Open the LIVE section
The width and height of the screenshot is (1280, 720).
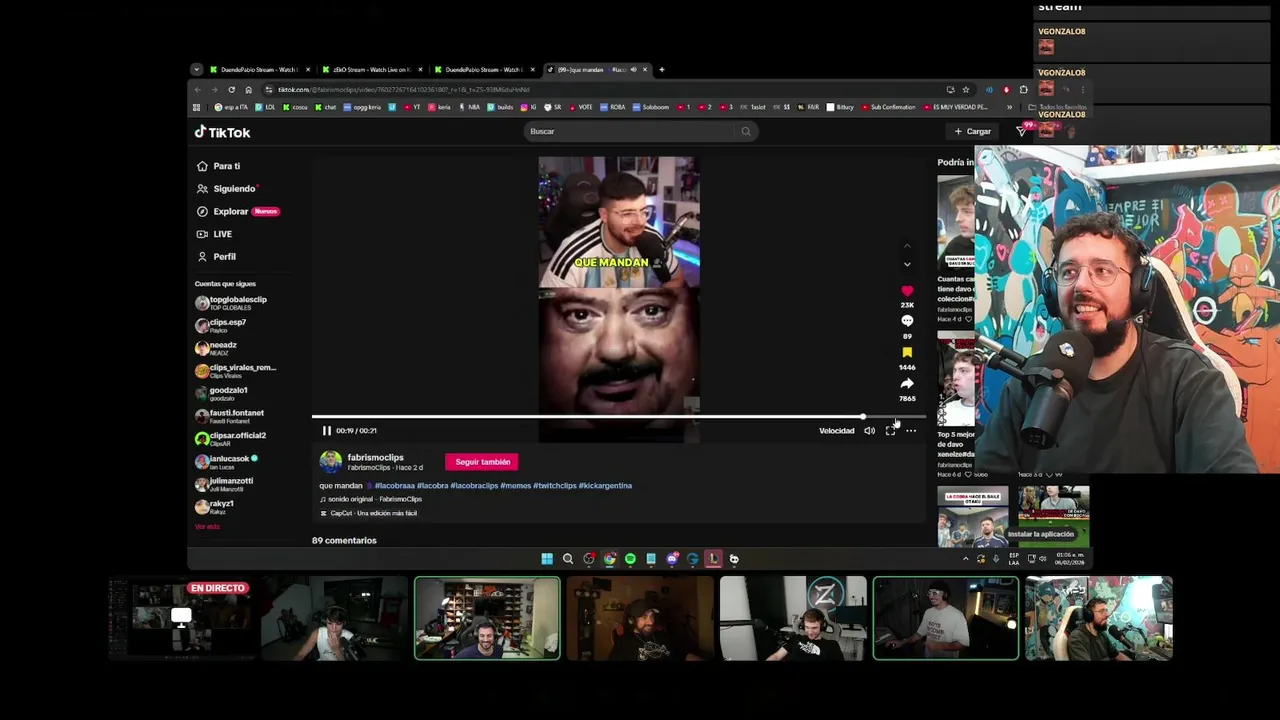[x=214, y=234]
